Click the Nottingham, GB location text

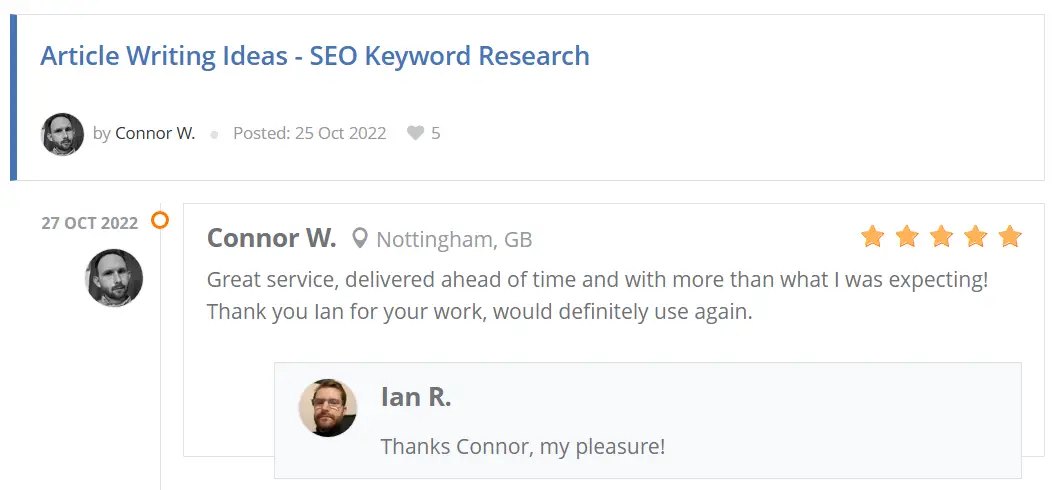click(454, 239)
